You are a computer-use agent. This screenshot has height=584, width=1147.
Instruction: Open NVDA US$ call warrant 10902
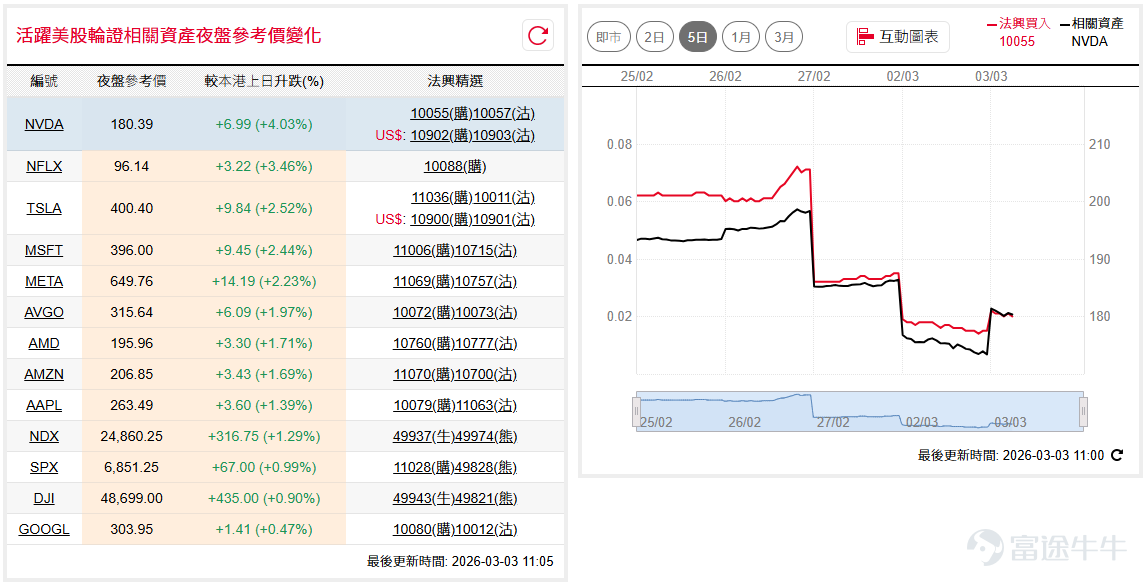[442, 135]
